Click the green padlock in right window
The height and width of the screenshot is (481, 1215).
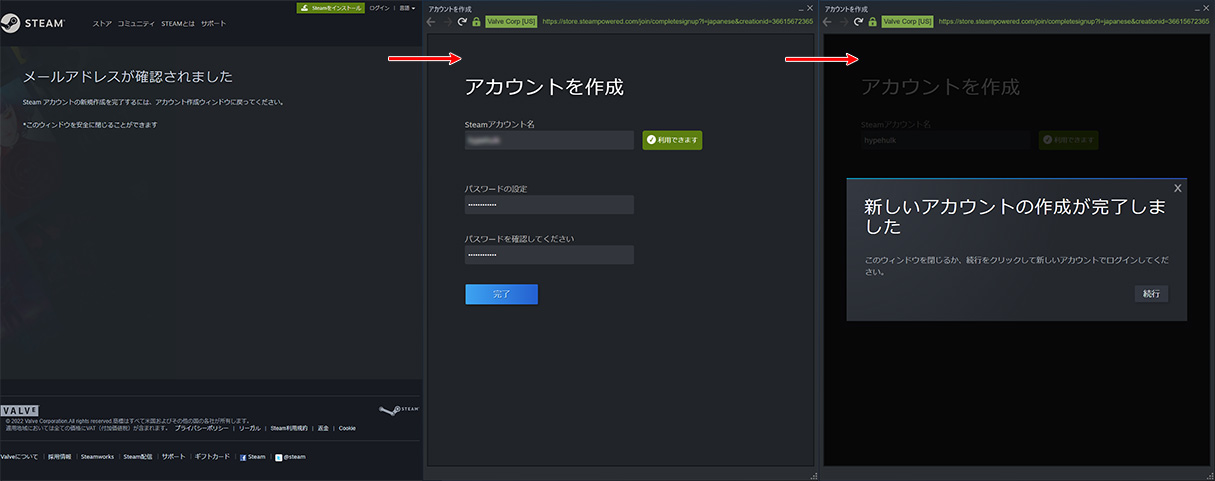872,21
